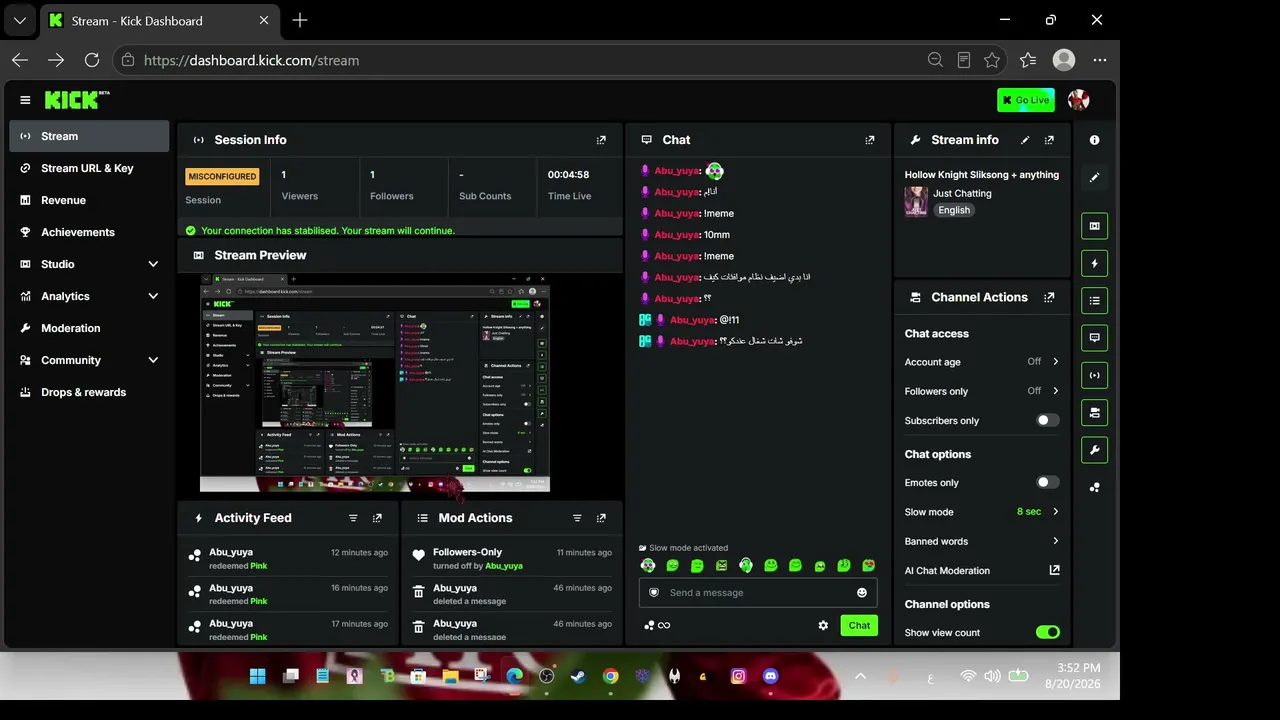Open the emoji picker in chat input

point(862,593)
